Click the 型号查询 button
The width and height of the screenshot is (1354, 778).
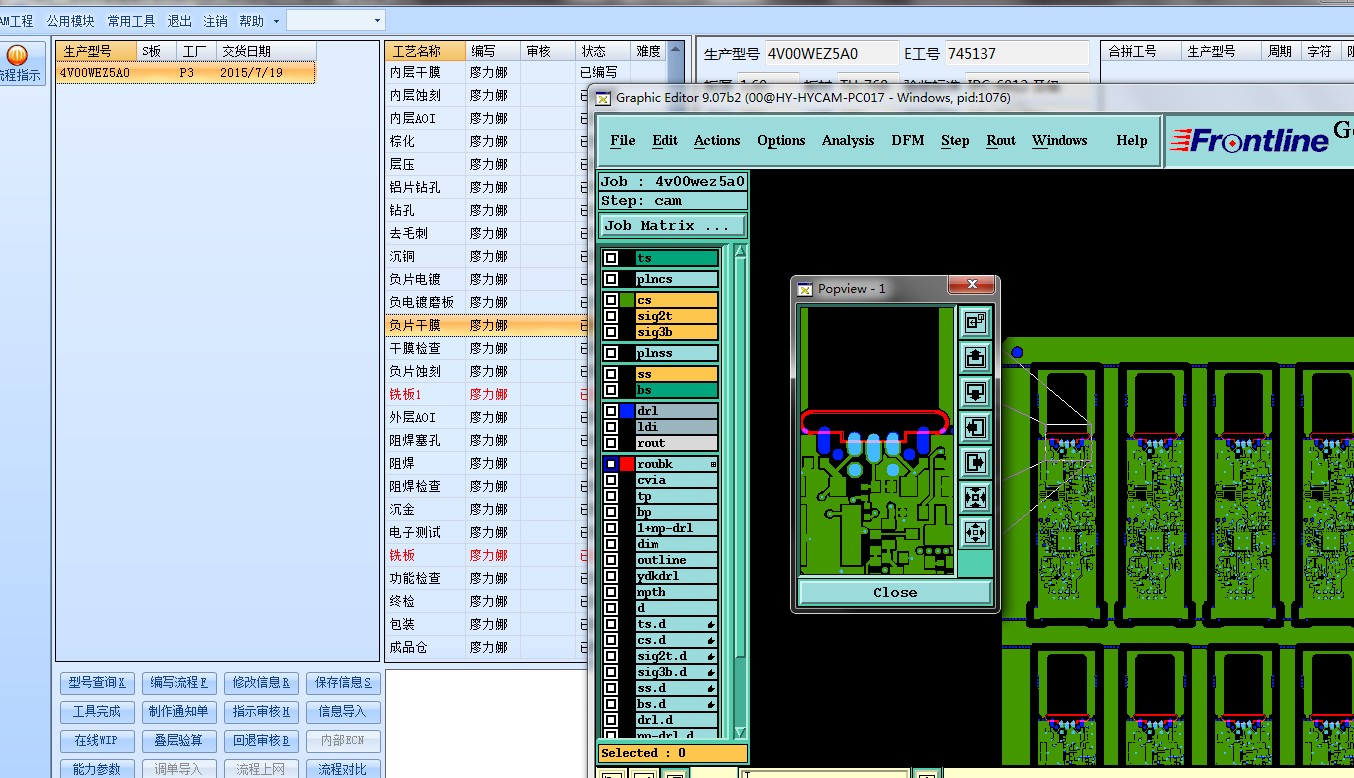97,683
